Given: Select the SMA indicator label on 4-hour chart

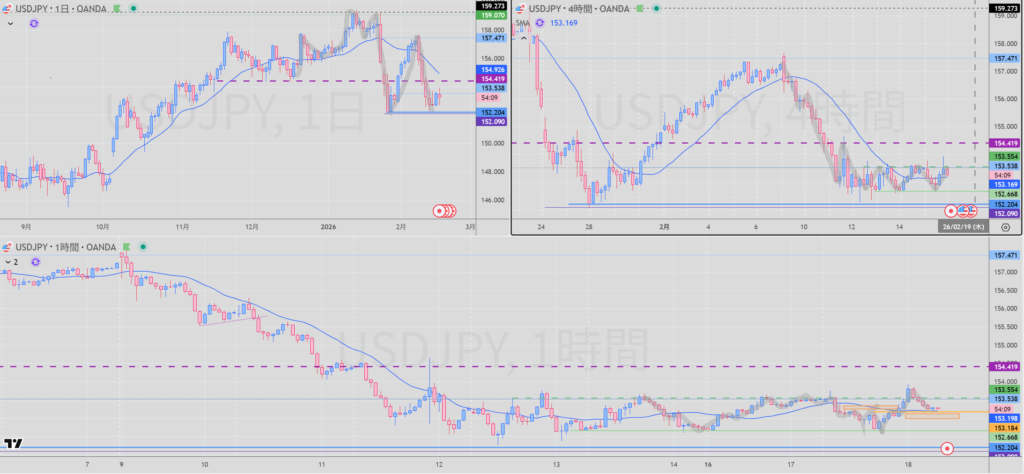Looking at the screenshot, I should coord(523,22).
